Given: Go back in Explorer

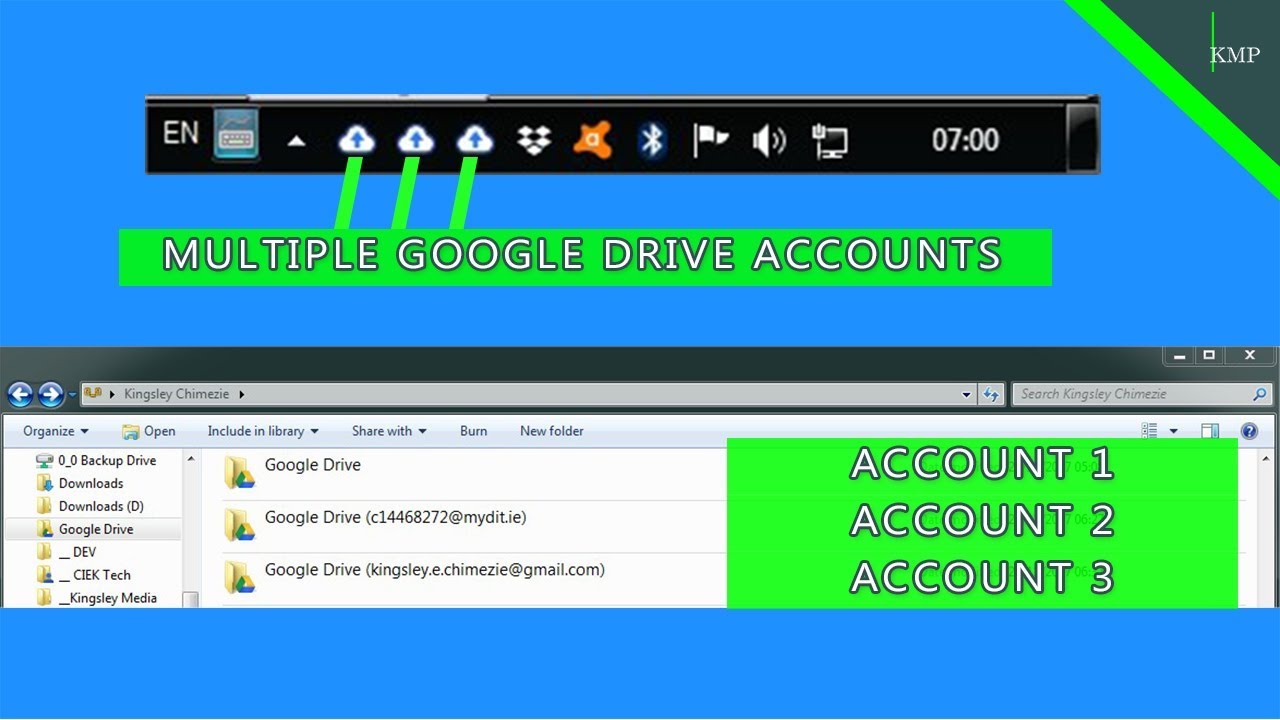Looking at the screenshot, I should 20,395.
